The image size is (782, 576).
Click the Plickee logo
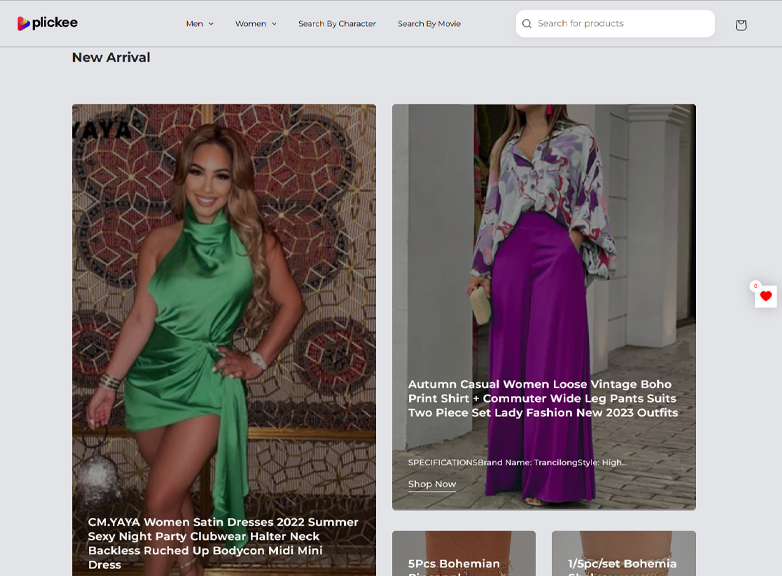(x=47, y=23)
